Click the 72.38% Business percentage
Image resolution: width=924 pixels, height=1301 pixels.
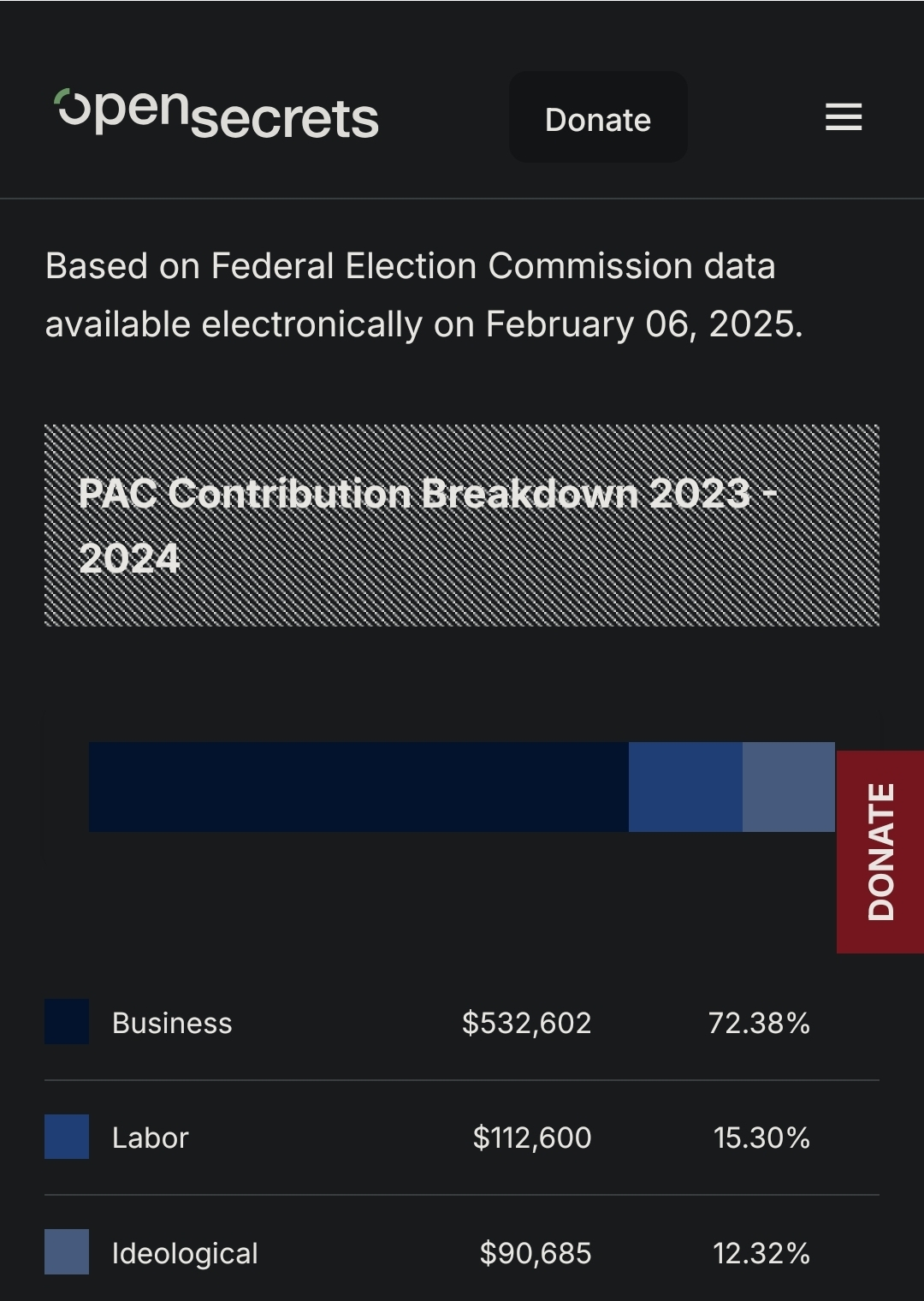759,1023
